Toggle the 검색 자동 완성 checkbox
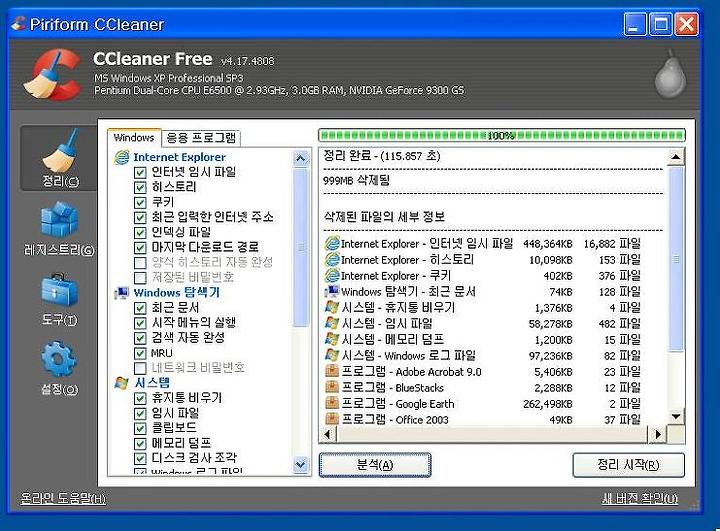This screenshot has height=531, width=720. pyautogui.click(x=140, y=338)
